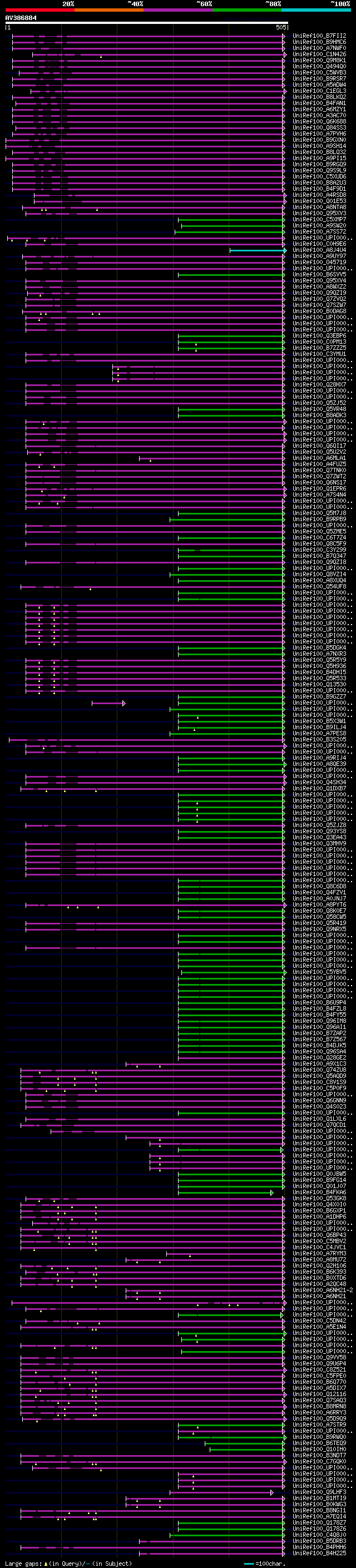Click the UniRef100_A5ADW4 label
356x1568 pixels.
pos(319,85)
